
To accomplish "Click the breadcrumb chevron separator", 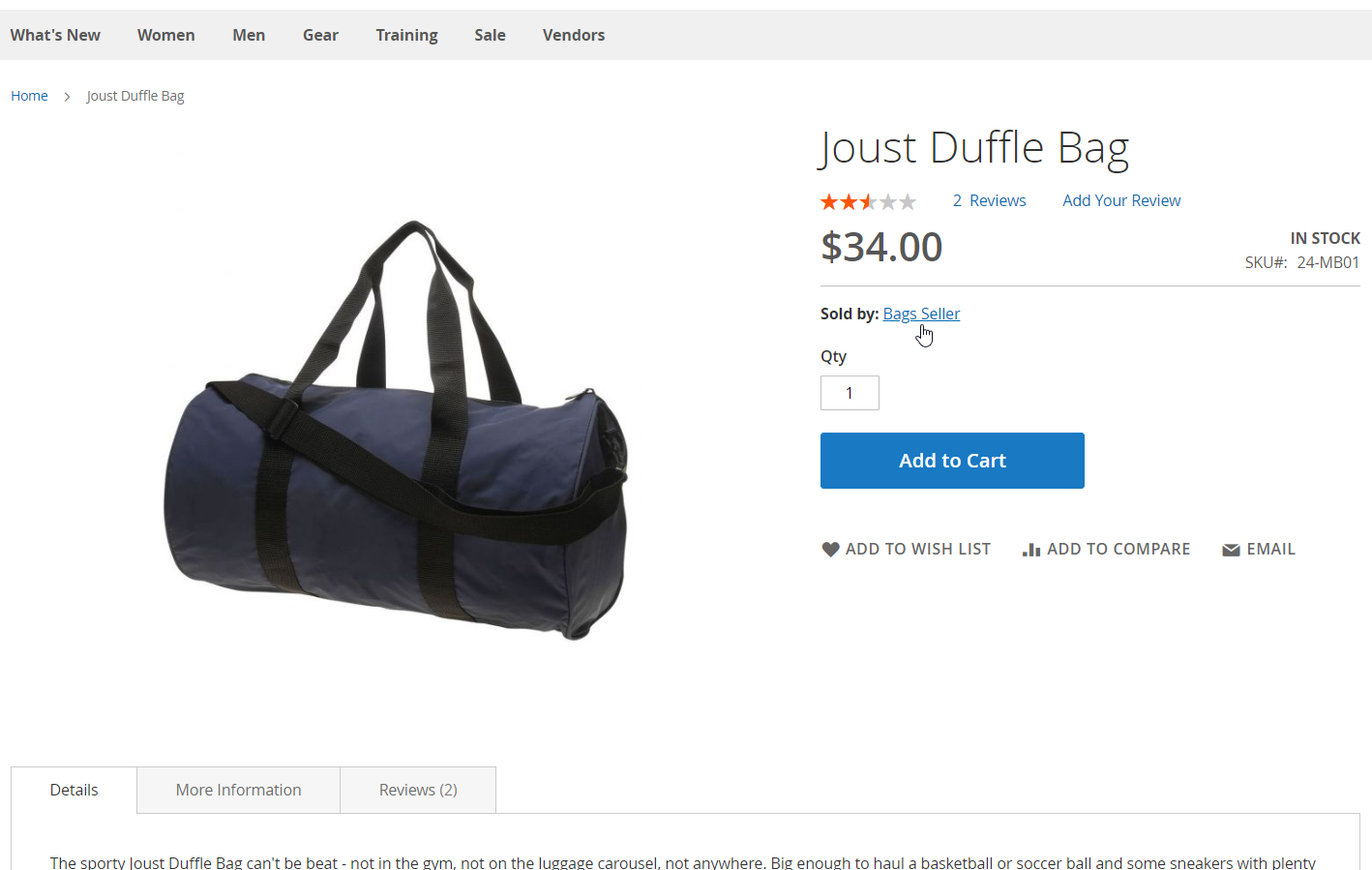I will pos(67,97).
